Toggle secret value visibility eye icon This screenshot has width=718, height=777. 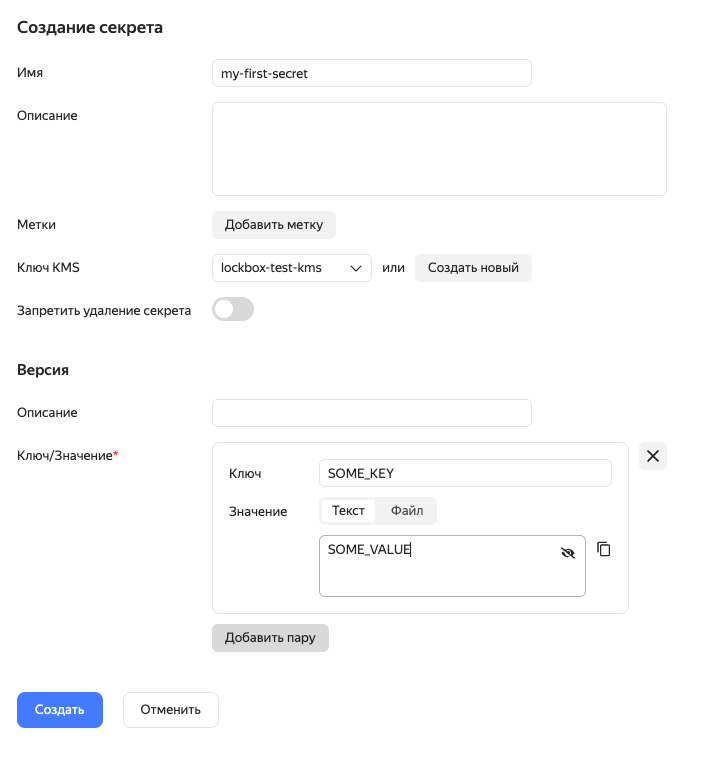pyautogui.click(x=568, y=552)
